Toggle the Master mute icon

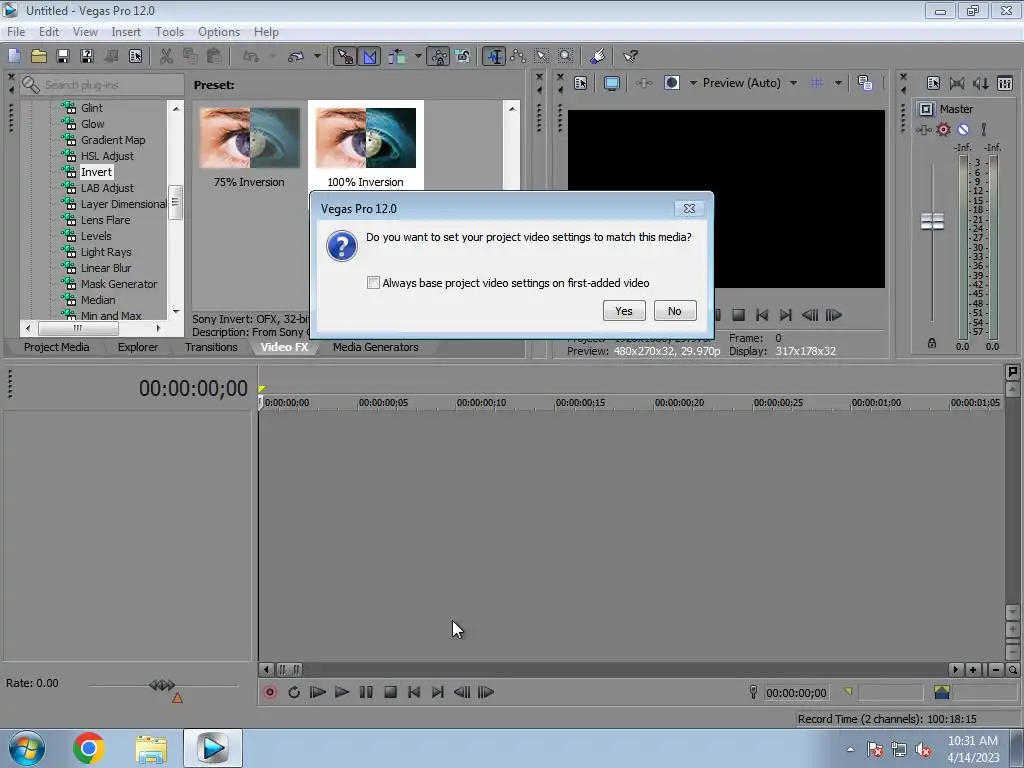[x=963, y=129]
